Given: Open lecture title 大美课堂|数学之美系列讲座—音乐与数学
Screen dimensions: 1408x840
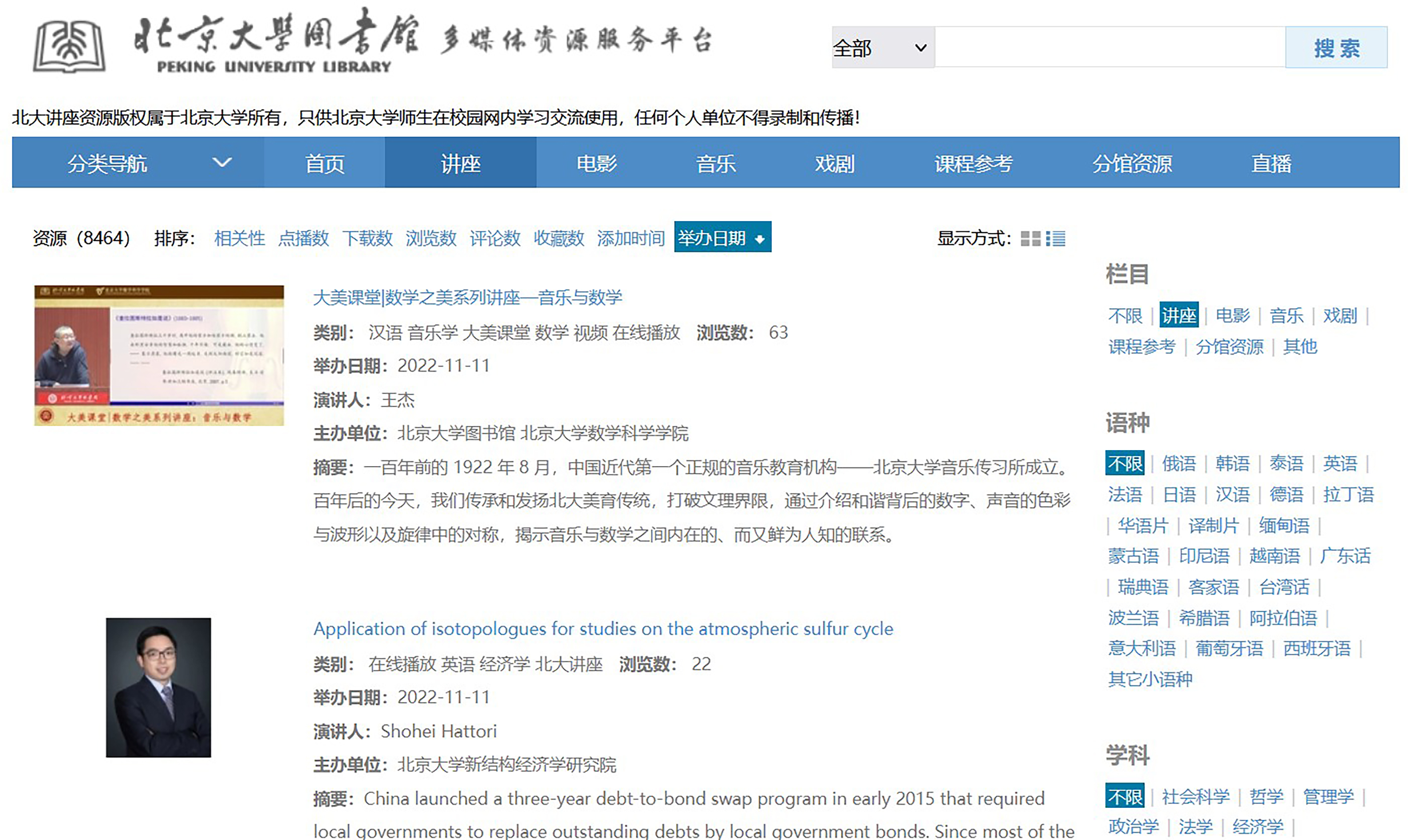Looking at the screenshot, I should click(x=468, y=297).
